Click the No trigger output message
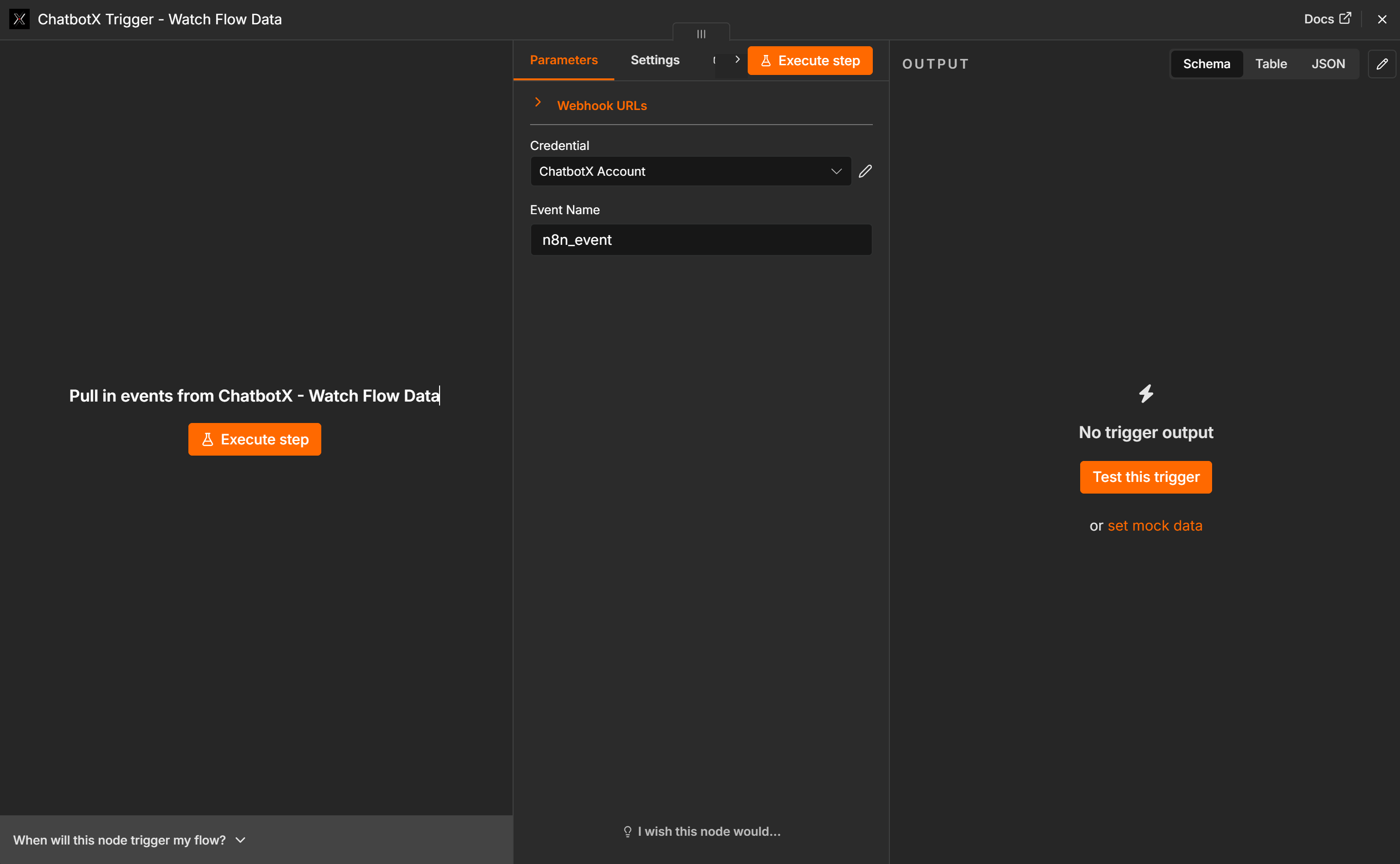1400x864 pixels. click(1146, 433)
